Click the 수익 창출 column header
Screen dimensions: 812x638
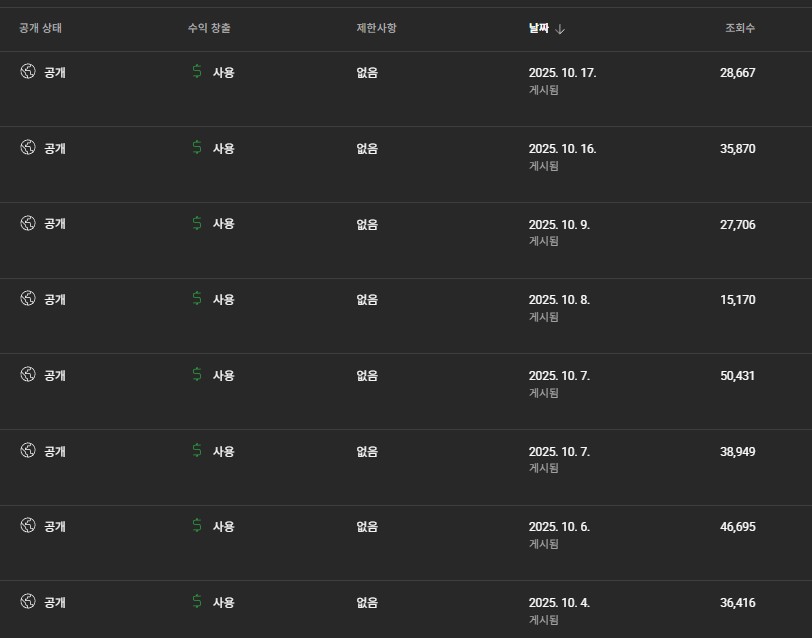pos(208,28)
